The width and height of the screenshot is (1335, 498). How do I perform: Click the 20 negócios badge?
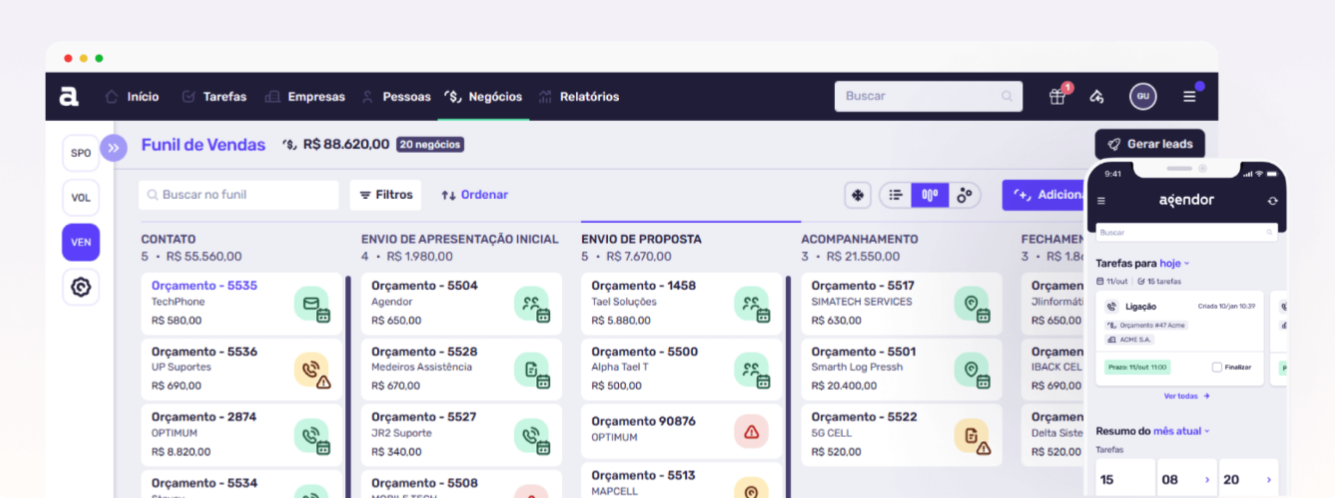click(x=430, y=144)
